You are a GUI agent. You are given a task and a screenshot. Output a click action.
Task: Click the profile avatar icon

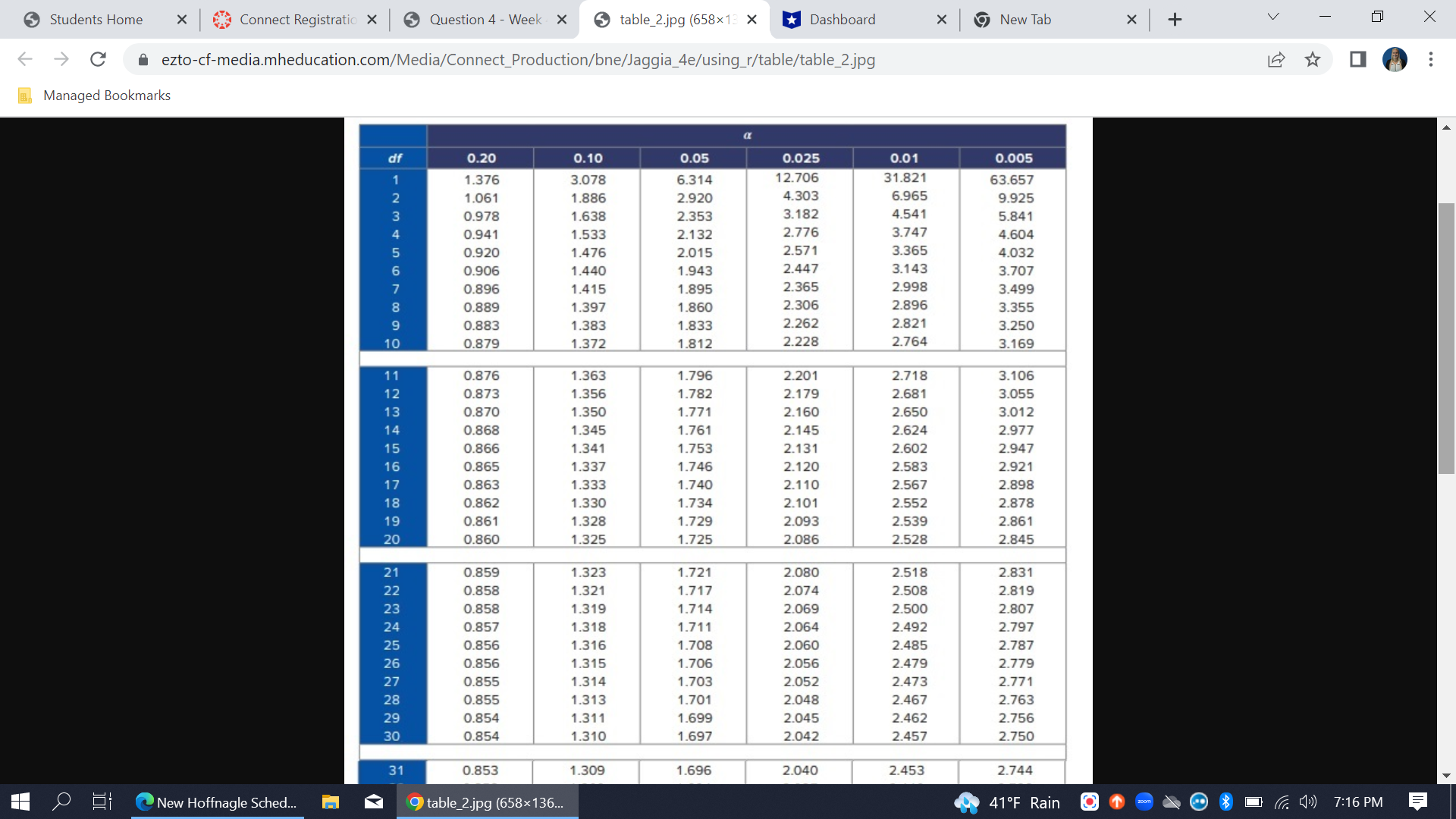point(1395,59)
